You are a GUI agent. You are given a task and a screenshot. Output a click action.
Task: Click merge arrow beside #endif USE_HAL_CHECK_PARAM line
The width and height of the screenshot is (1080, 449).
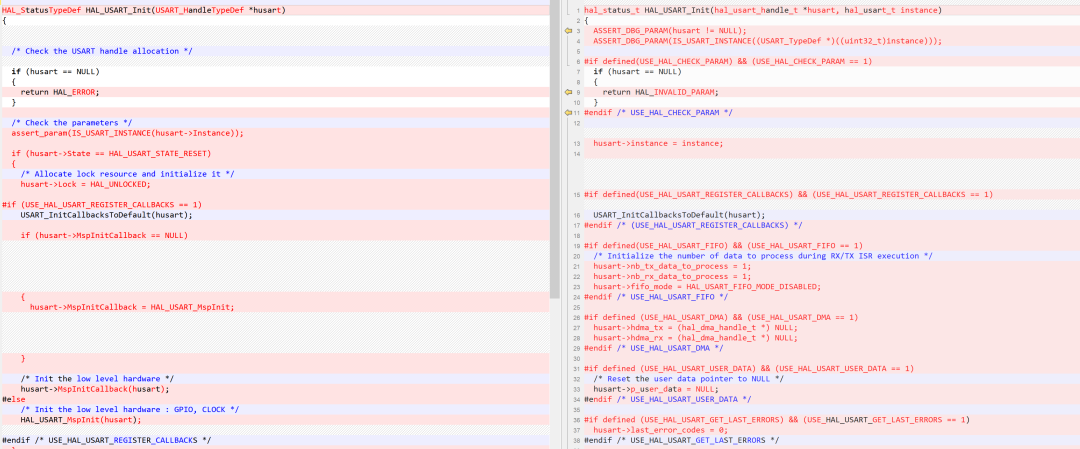pyautogui.click(x=568, y=112)
